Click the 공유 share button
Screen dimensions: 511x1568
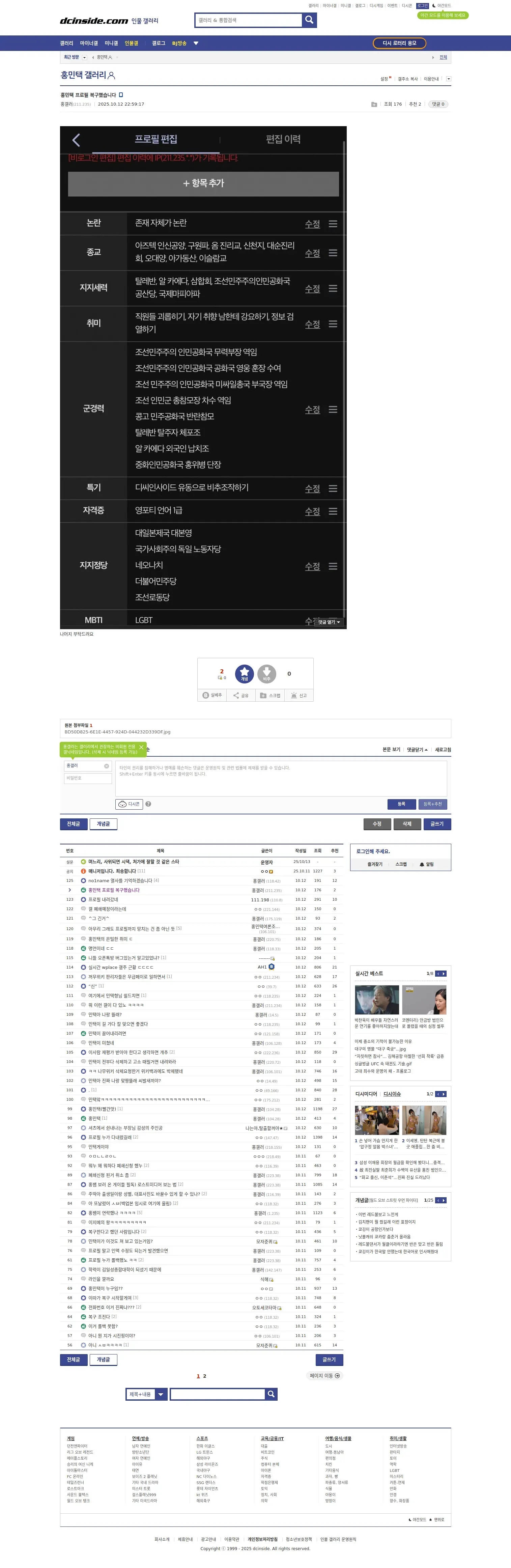click(x=241, y=695)
